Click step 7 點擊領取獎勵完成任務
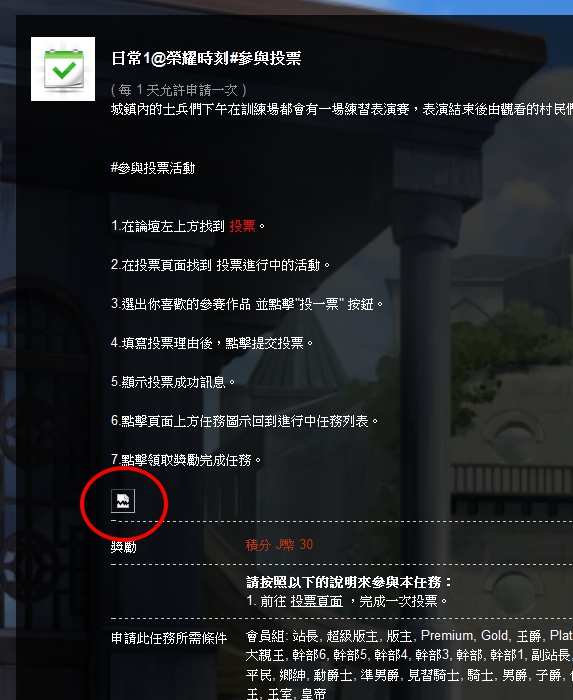 186,460
